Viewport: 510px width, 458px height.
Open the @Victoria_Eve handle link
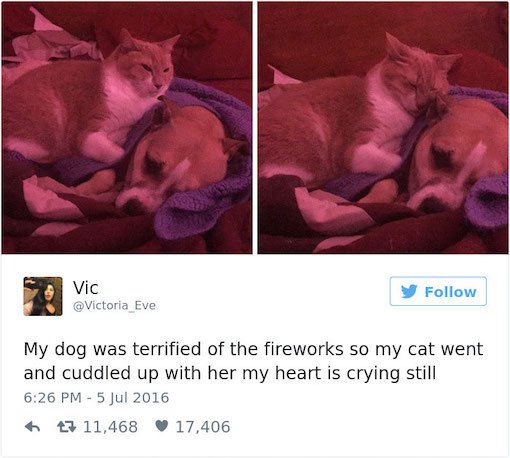[114, 305]
